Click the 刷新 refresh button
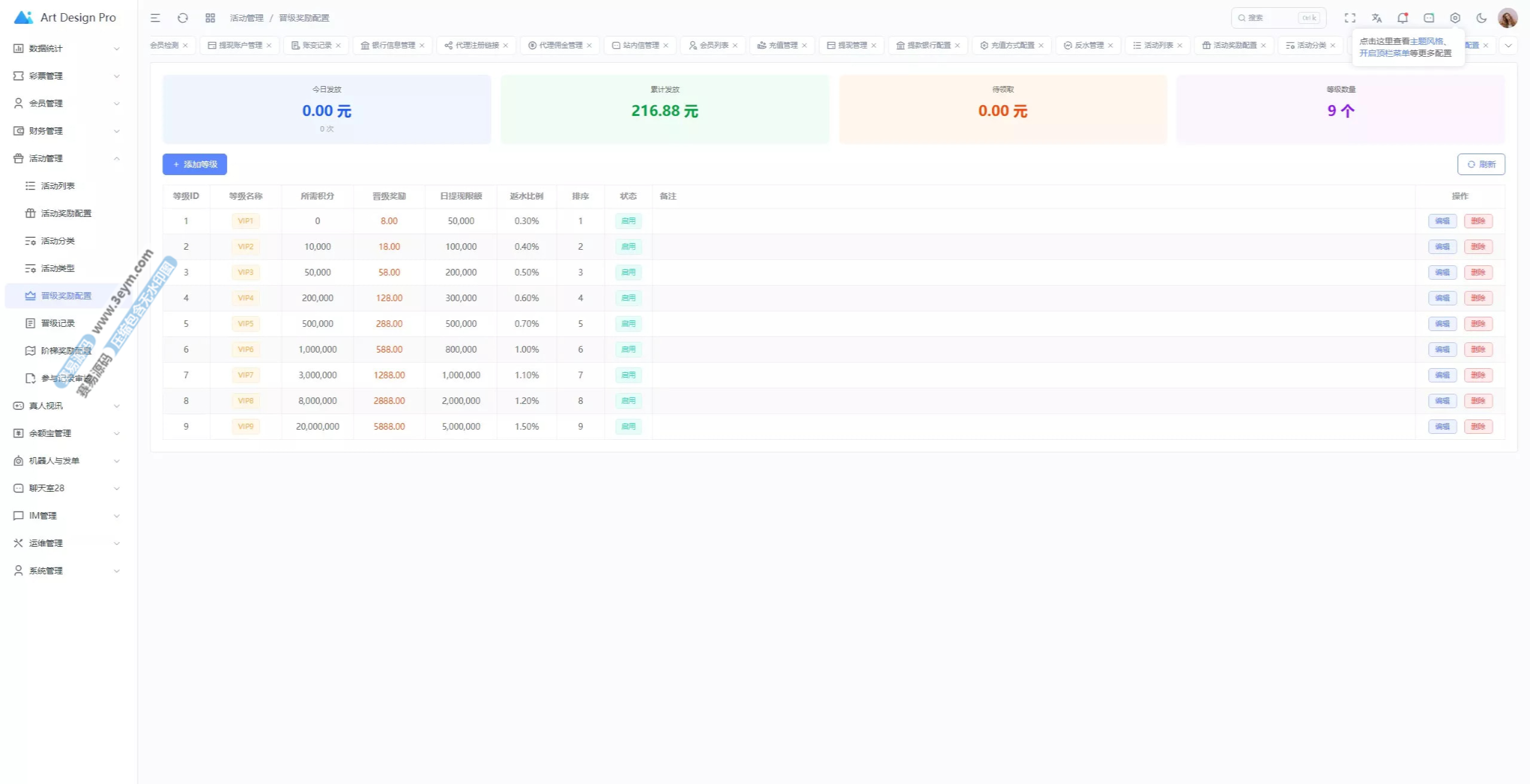The height and width of the screenshot is (784, 1530). (1481, 164)
